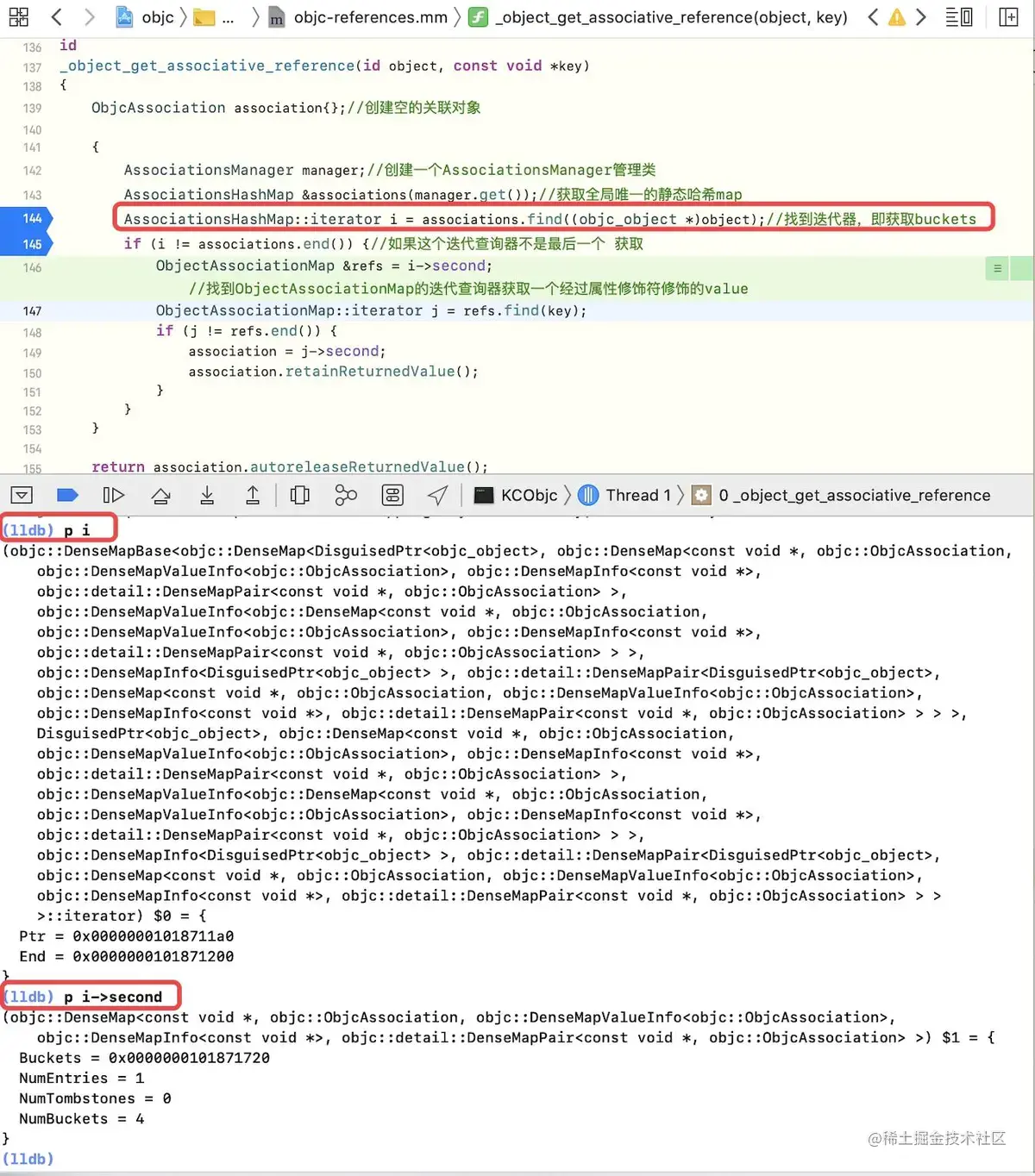
Task: Step over current line
Action: tap(160, 495)
